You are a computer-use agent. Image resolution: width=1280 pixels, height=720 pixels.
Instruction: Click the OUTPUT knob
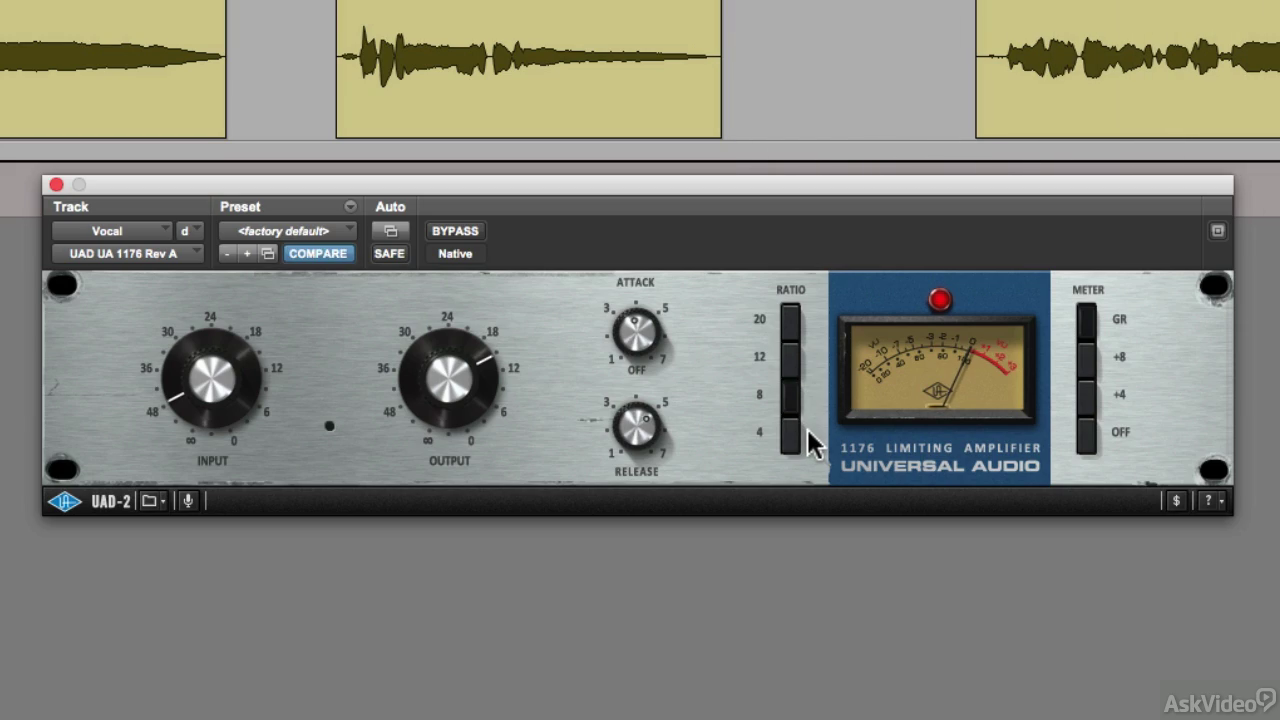pyautogui.click(x=449, y=380)
